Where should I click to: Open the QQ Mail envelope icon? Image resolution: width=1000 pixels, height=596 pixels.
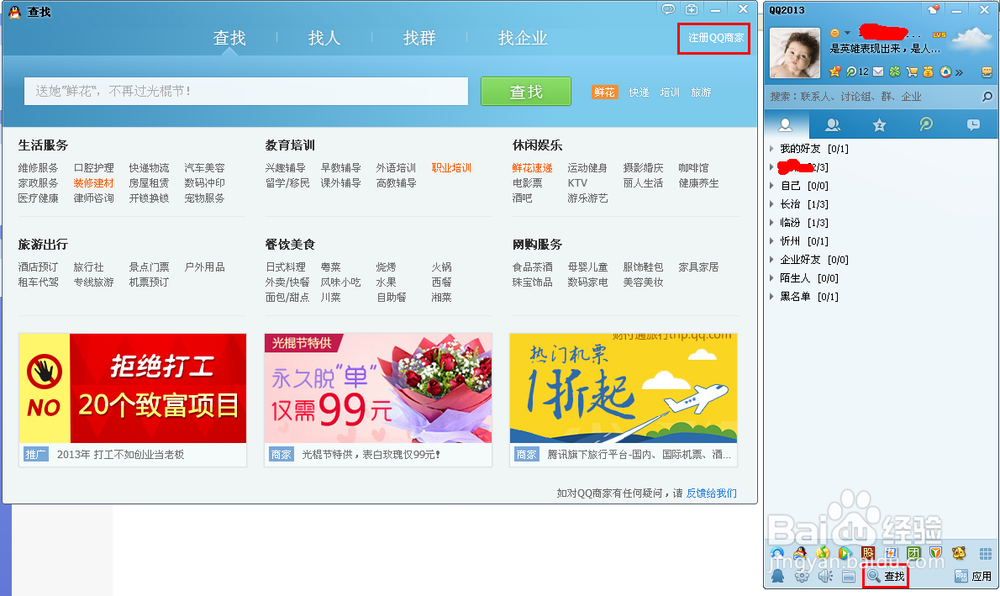tap(878, 71)
